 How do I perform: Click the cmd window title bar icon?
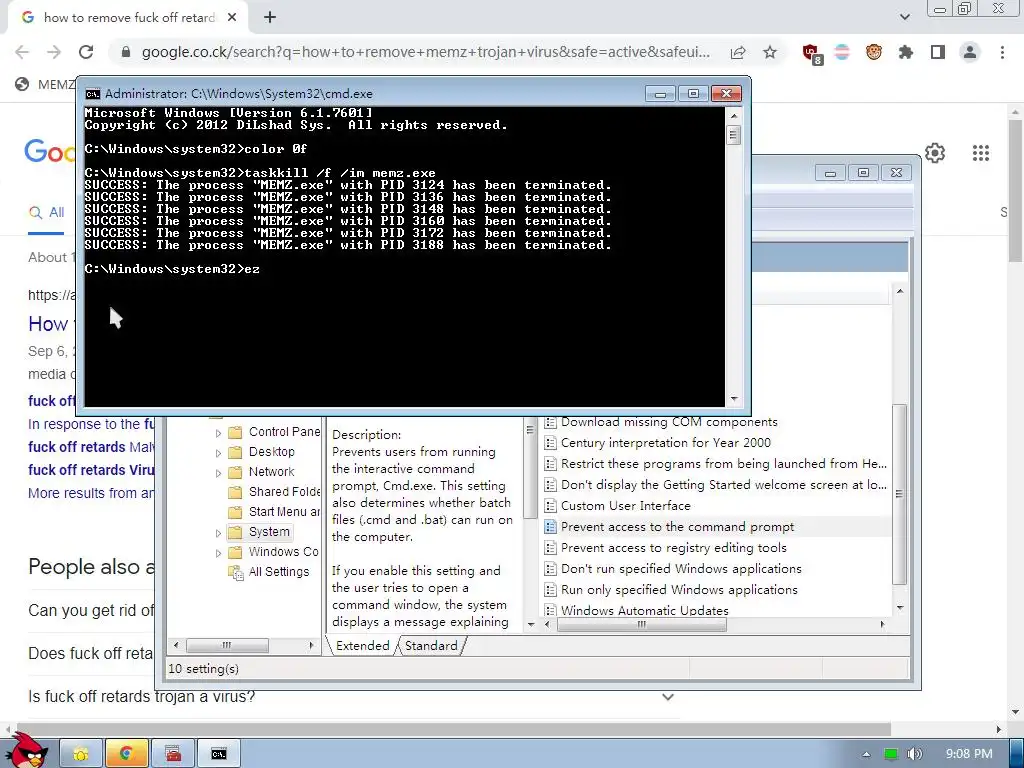(x=93, y=94)
